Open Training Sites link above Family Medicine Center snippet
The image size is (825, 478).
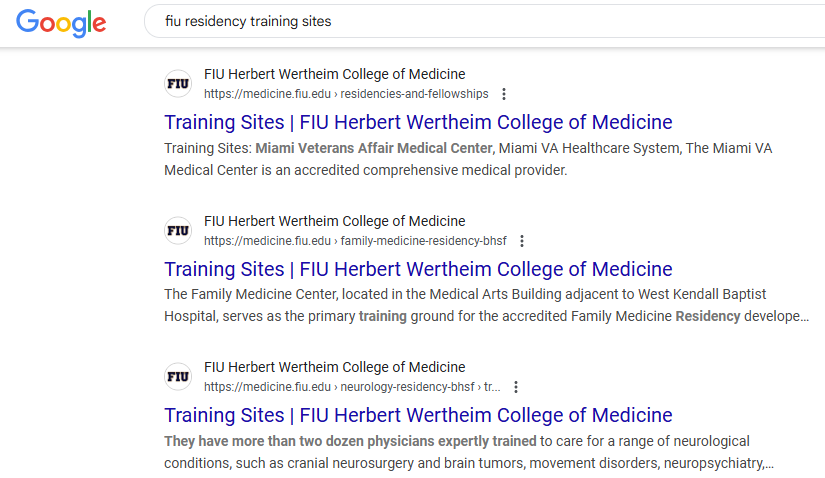pos(418,269)
